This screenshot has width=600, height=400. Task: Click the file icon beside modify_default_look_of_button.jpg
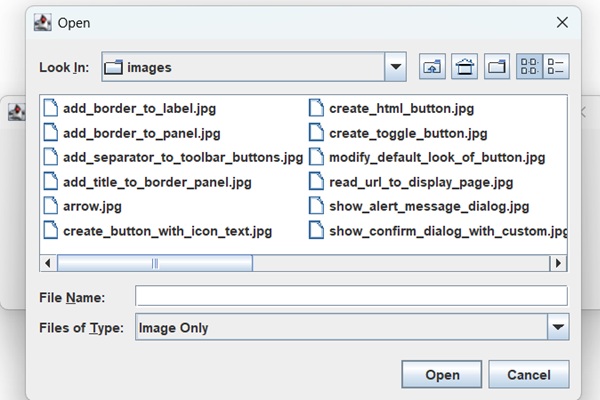316,157
